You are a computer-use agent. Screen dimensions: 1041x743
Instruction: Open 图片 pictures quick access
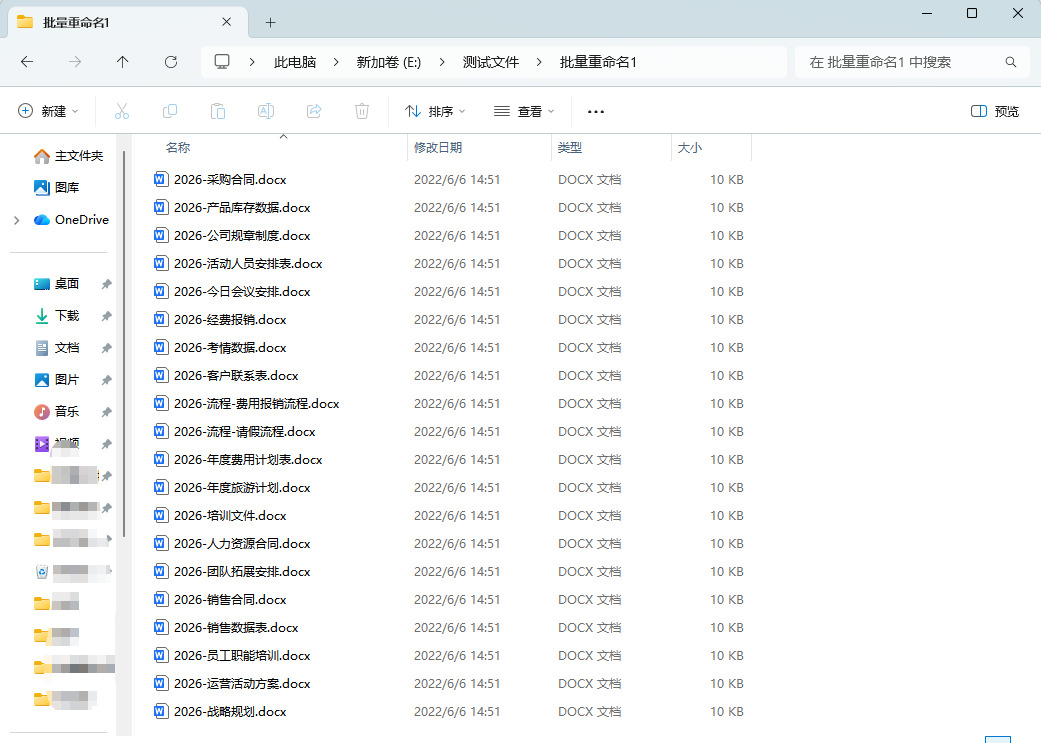[56, 379]
